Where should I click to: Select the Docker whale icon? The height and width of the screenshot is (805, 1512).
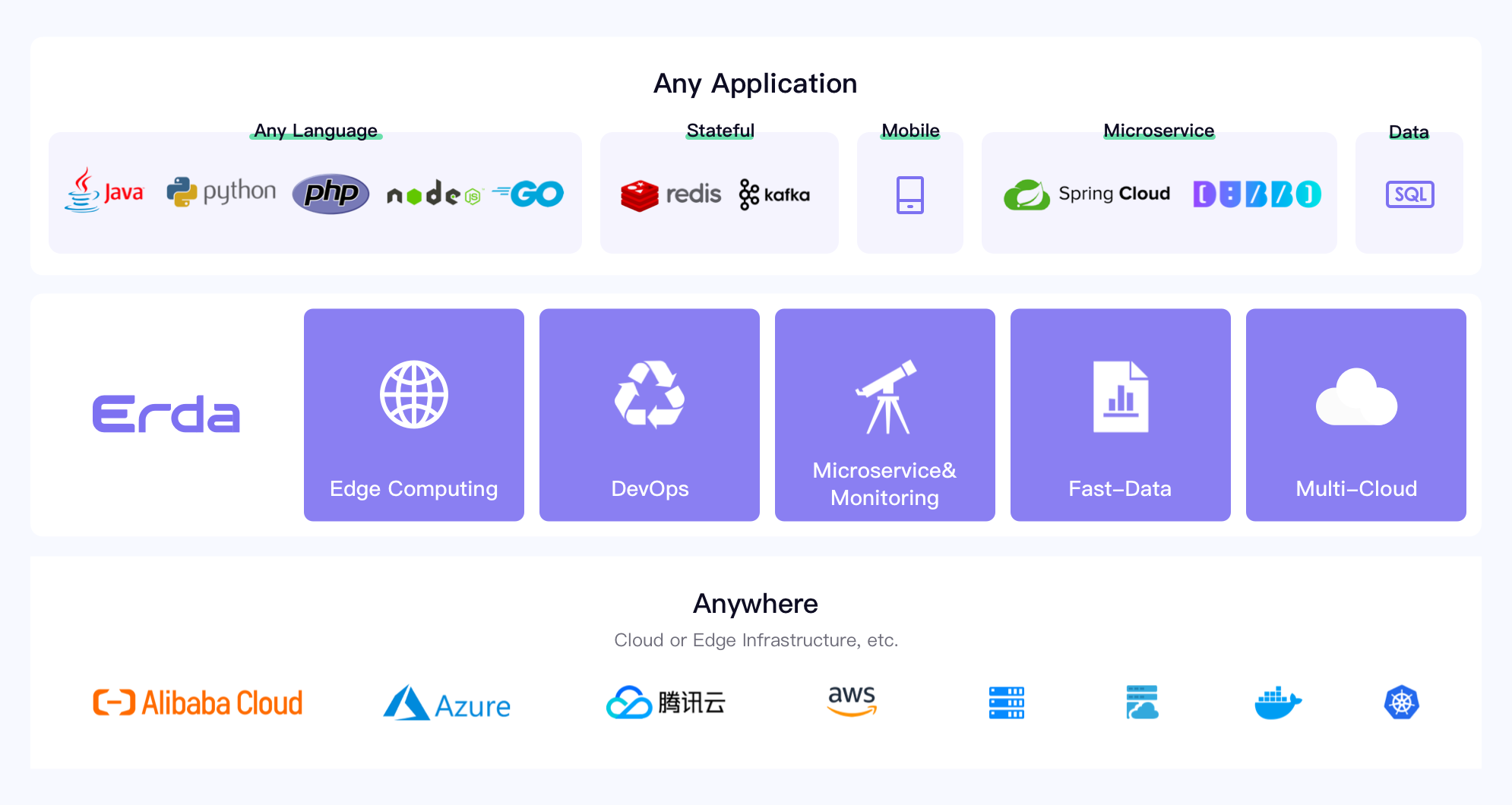[1278, 702]
